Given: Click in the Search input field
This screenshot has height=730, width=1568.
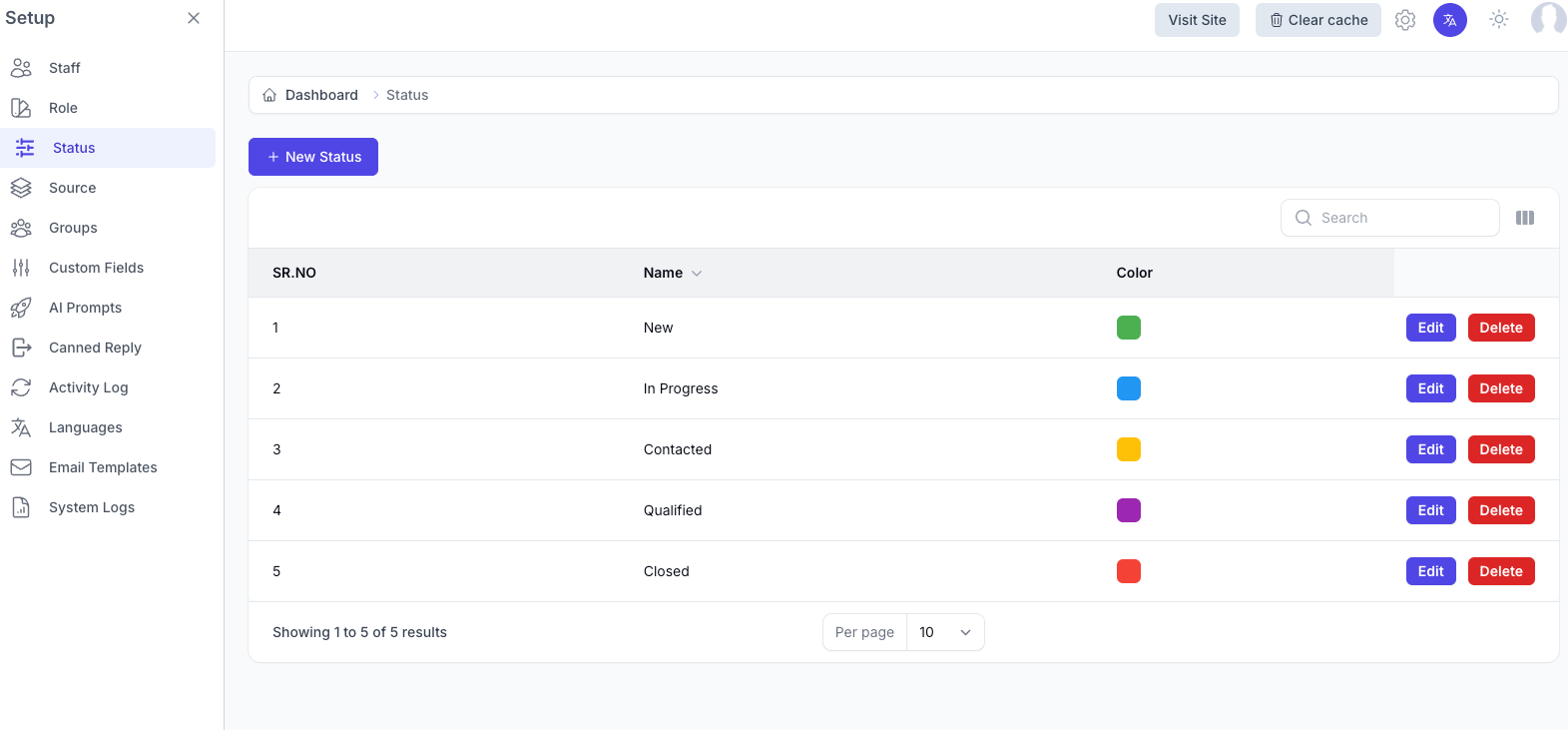Looking at the screenshot, I should point(1390,218).
